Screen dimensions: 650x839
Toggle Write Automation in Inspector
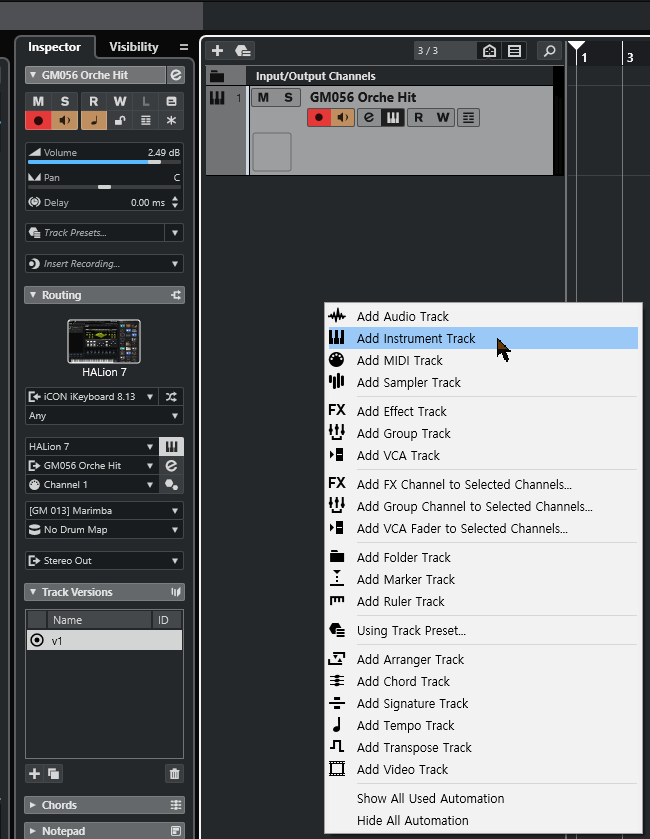click(x=120, y=101)
